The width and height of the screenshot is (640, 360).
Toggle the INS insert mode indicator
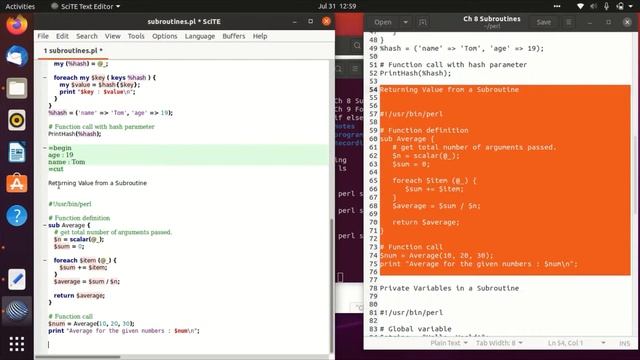tap(624, 343)
